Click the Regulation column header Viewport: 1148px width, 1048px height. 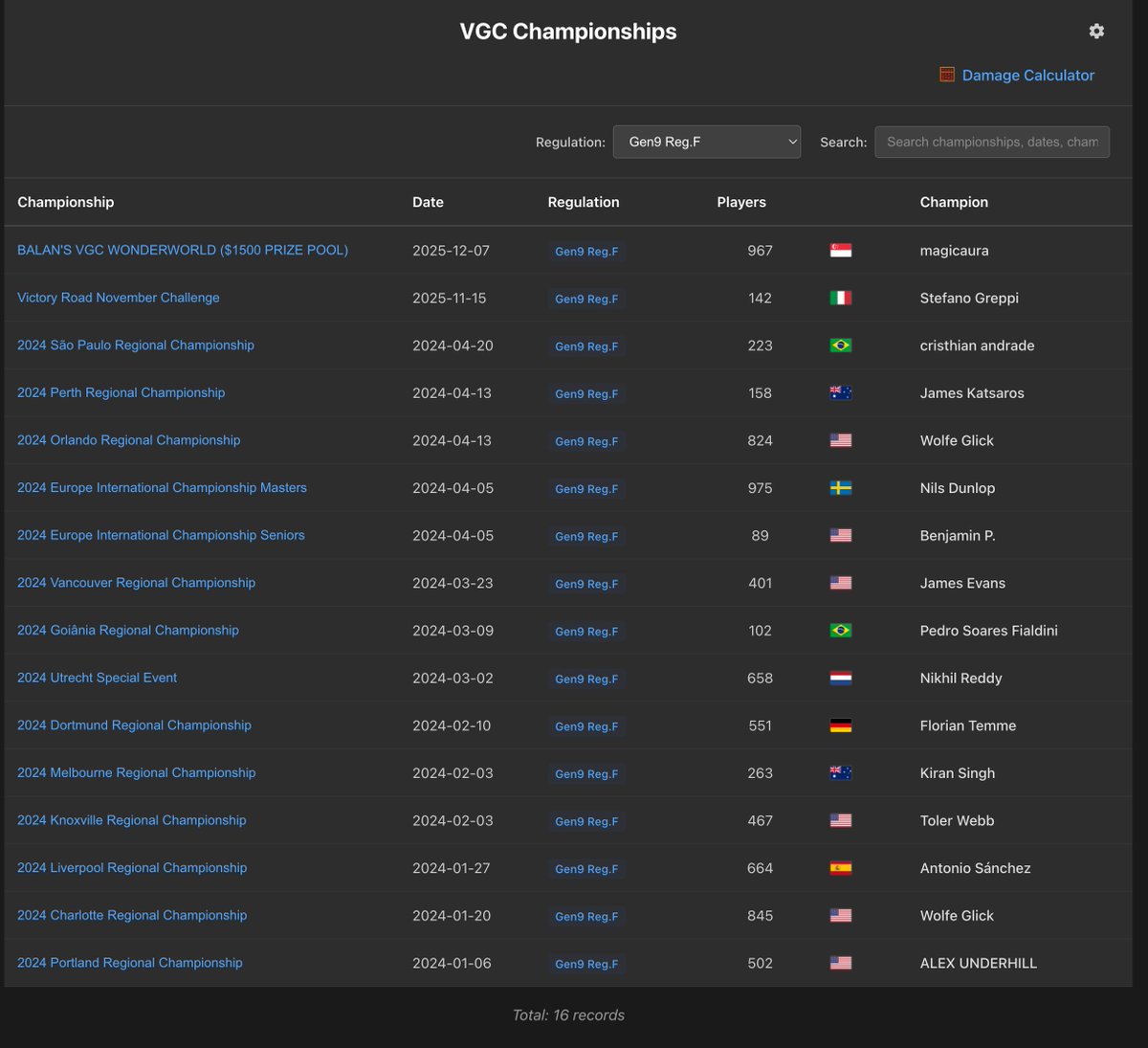(584, 202)
